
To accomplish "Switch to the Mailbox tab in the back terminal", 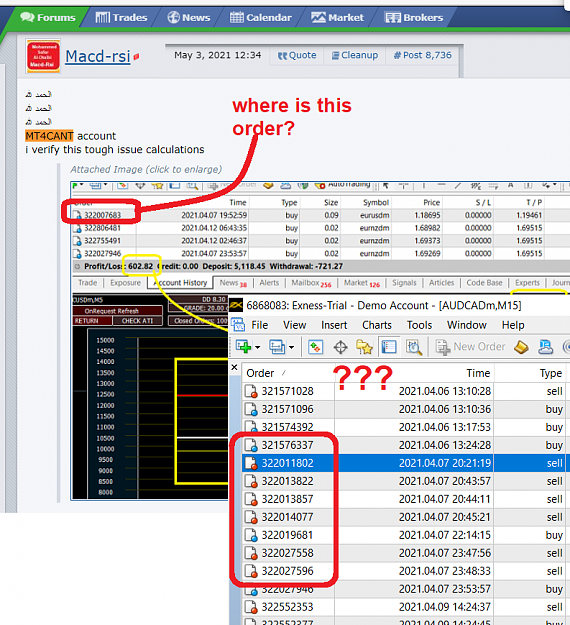I will pos(311,283).
